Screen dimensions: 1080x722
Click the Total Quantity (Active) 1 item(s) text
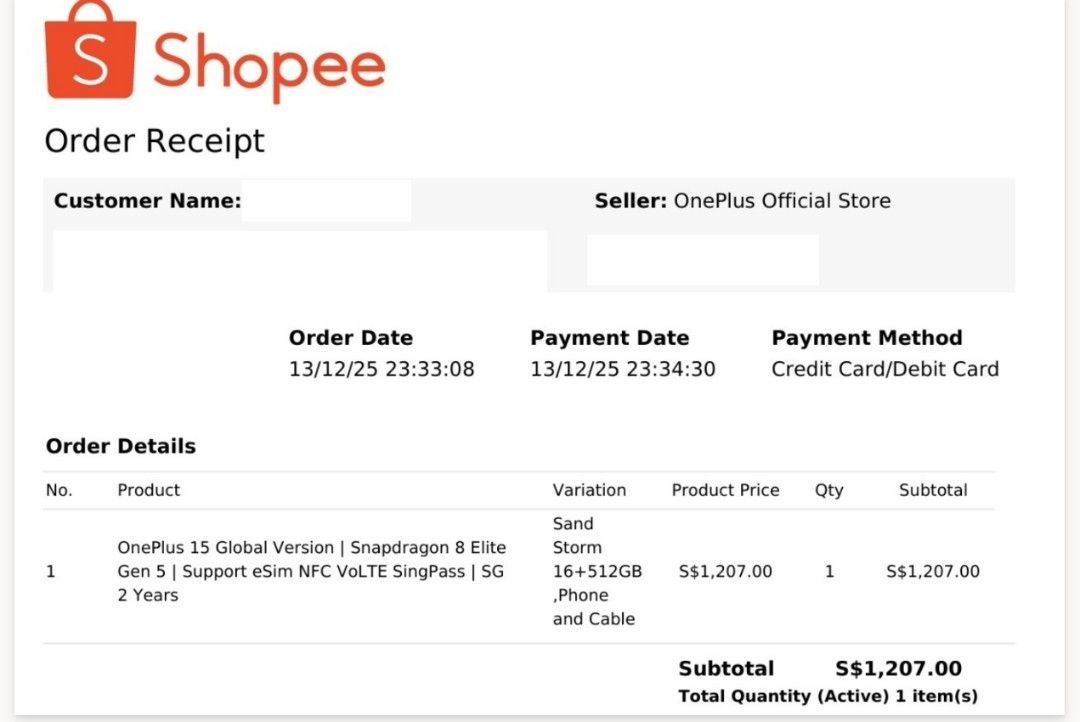[827, 696]
